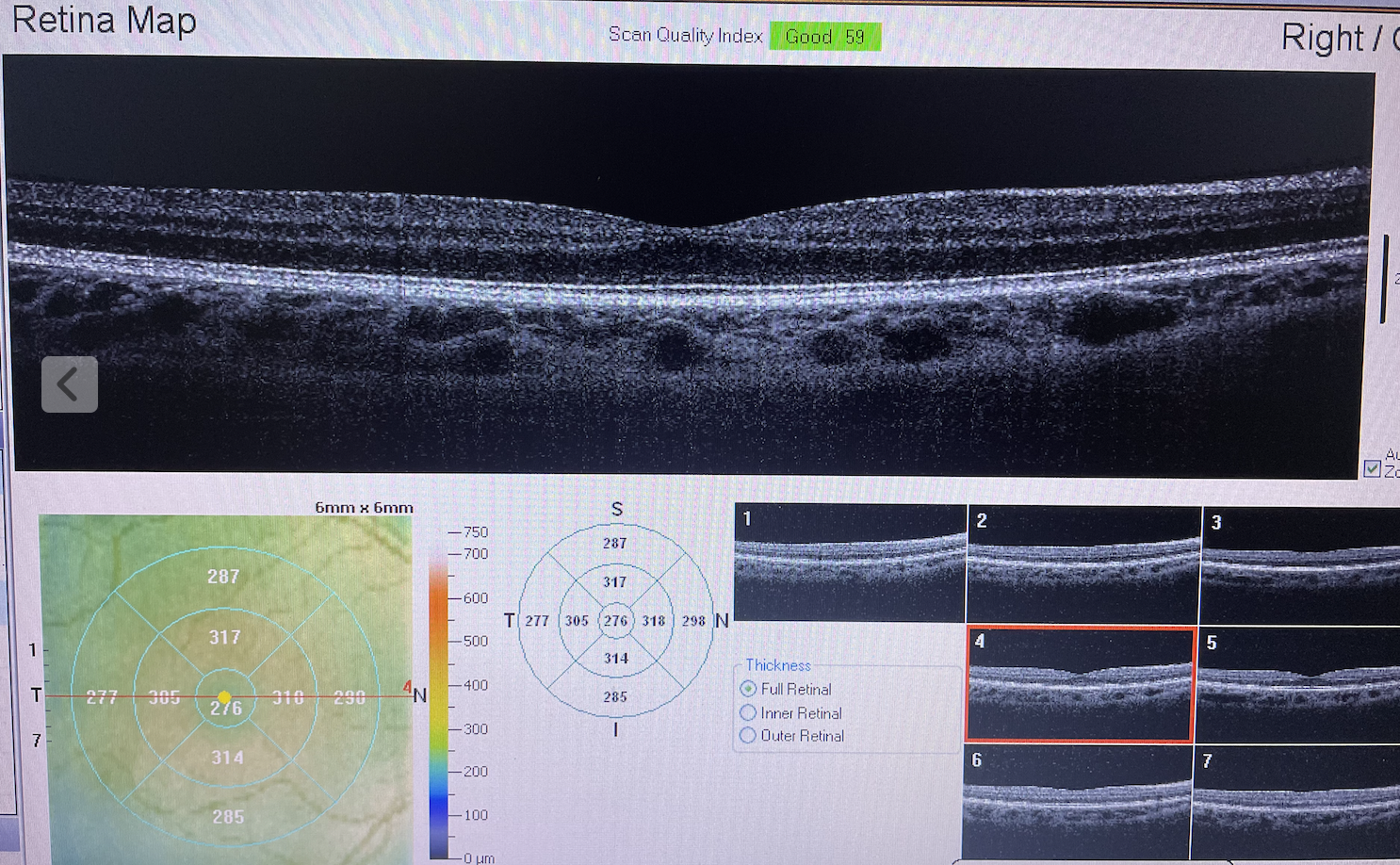
Task: Click superior inner value 317 in grid diagram
Action: click(x=614, y=582)
